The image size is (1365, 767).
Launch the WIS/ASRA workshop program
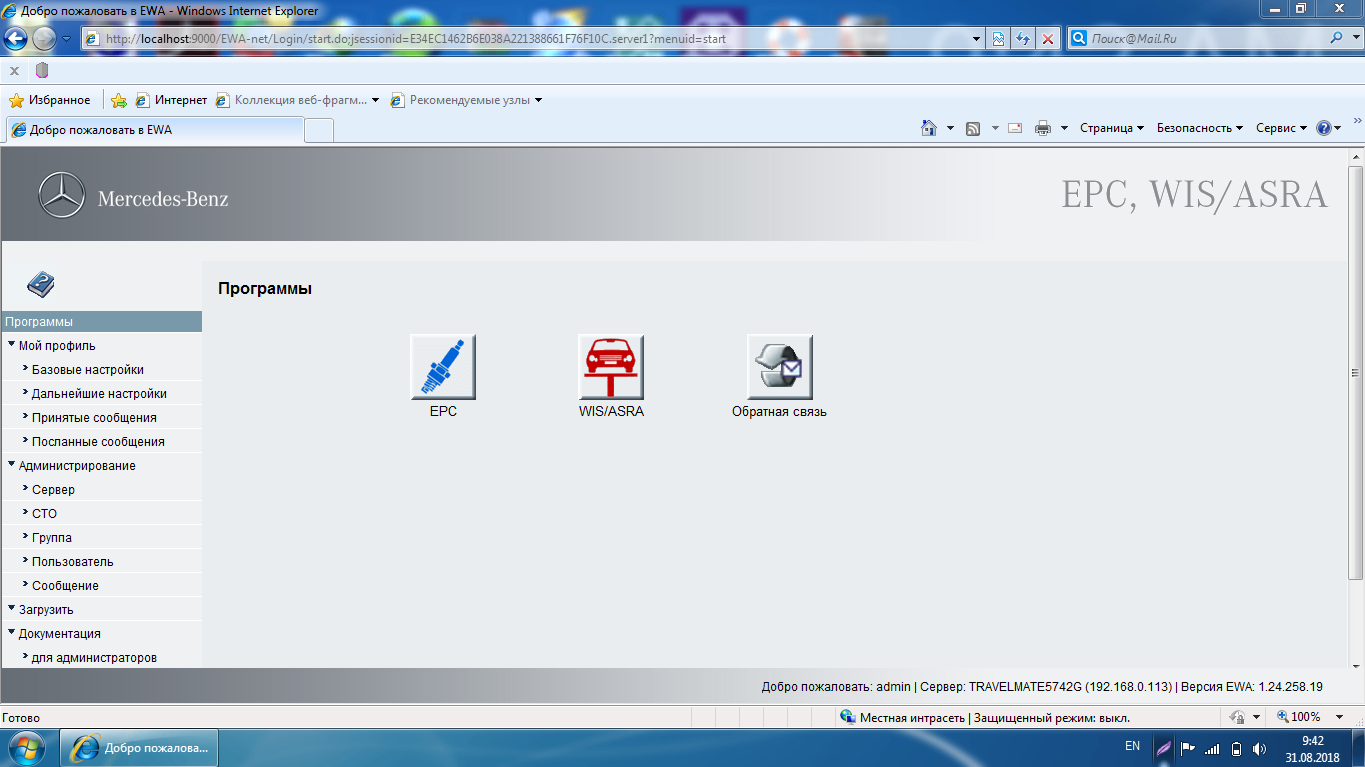611,367
